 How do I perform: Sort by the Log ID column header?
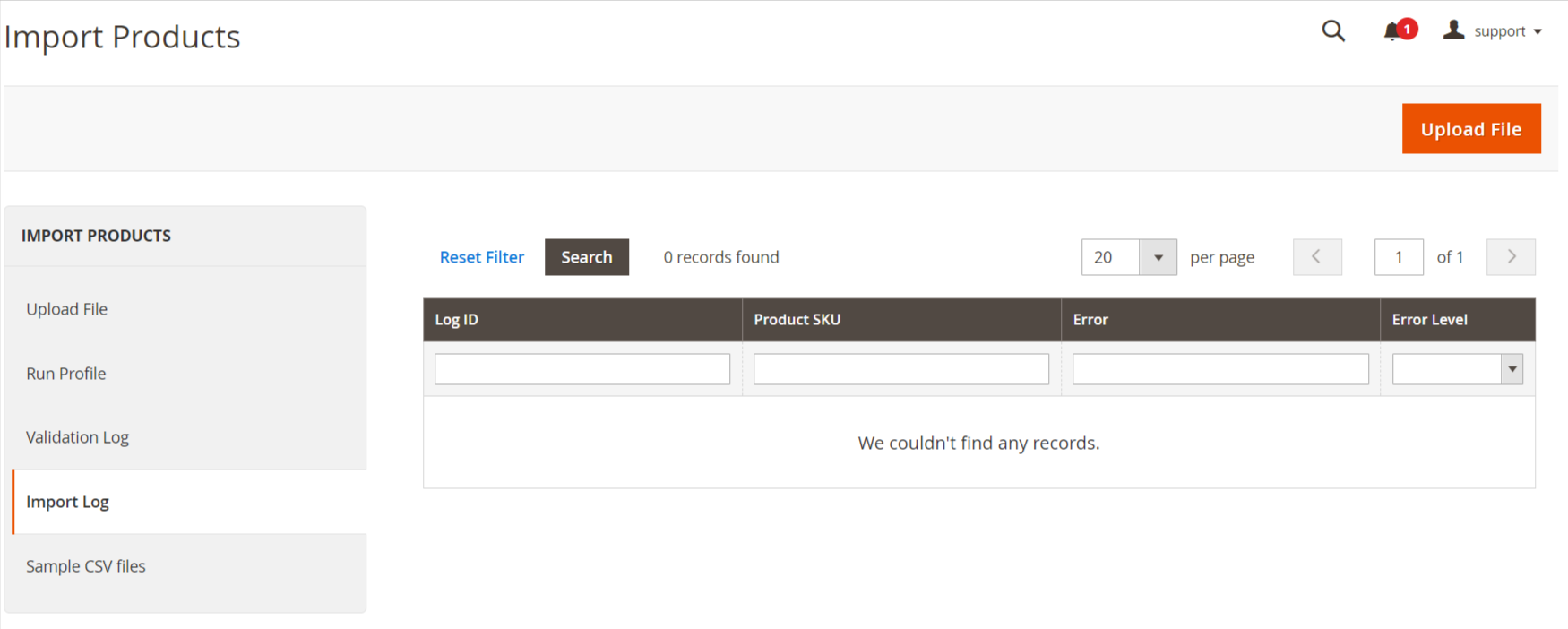[x=582, y=320]
